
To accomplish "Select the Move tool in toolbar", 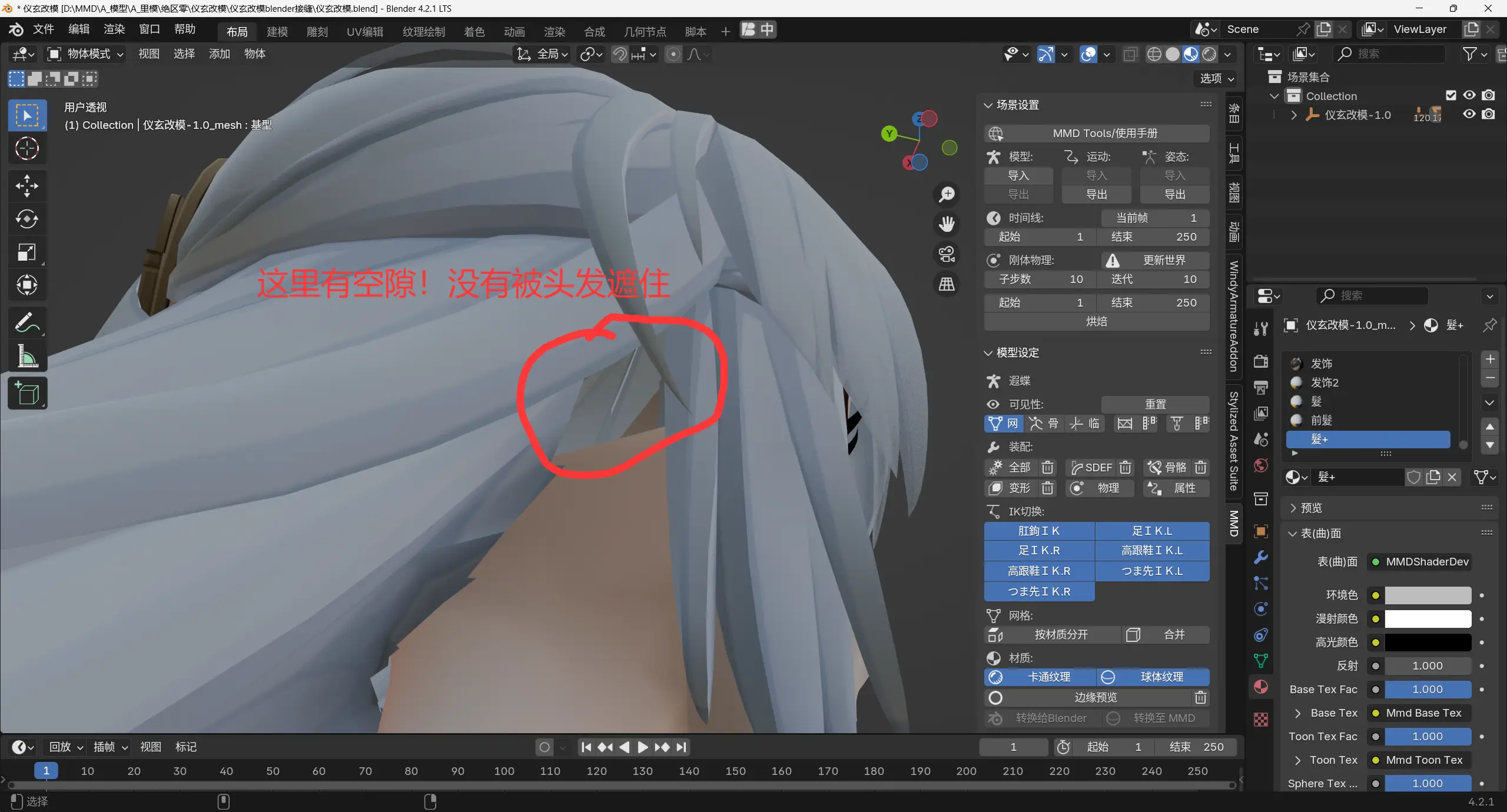I will (26, 186).
